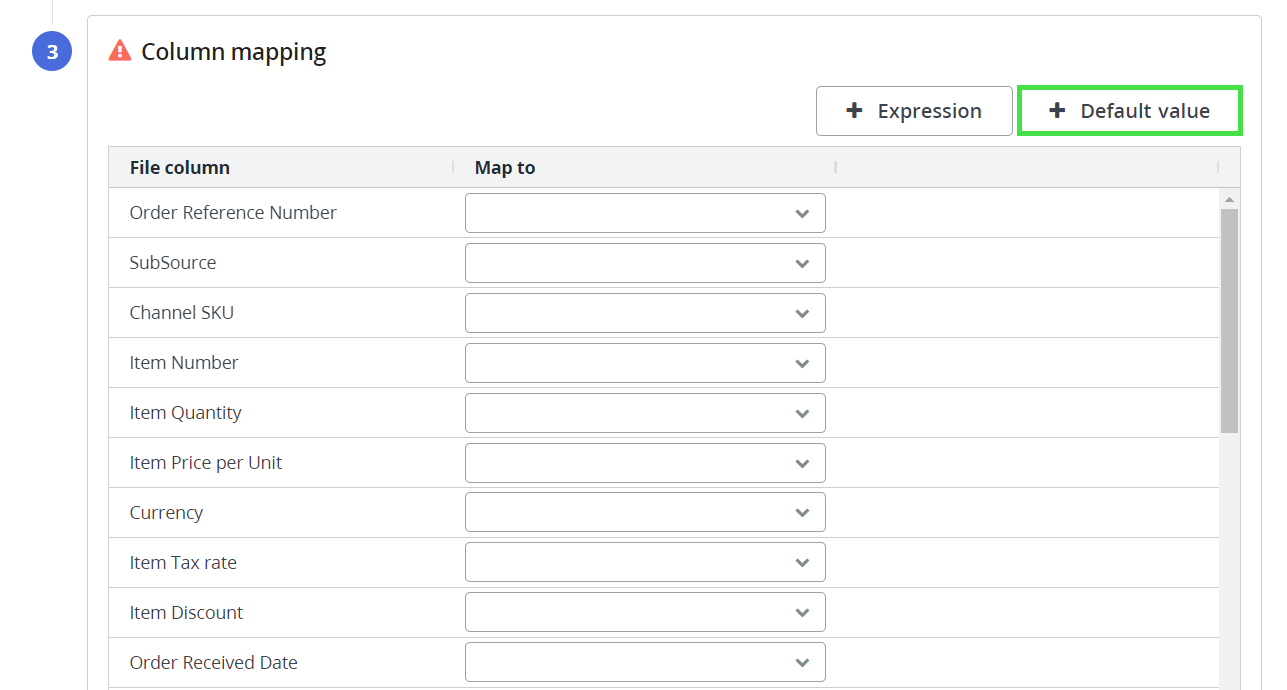Open Map to dropdown for Order Reference Number
The width and height of the screenshot is (1287, 690).
pos(645,213)
